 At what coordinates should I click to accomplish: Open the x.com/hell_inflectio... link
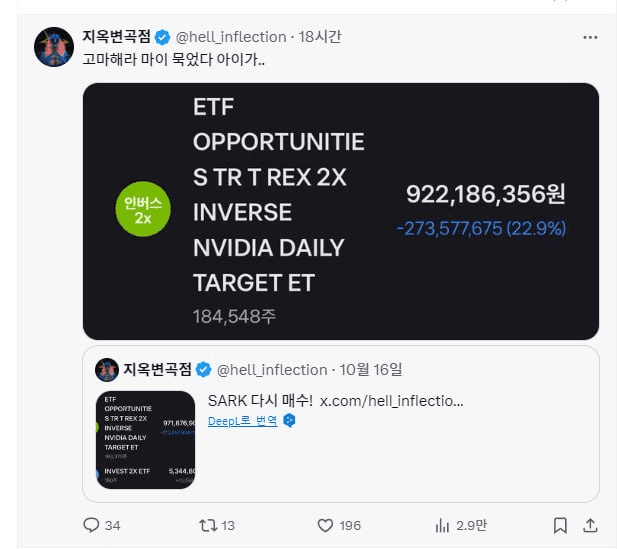click(x=391, y=400)
